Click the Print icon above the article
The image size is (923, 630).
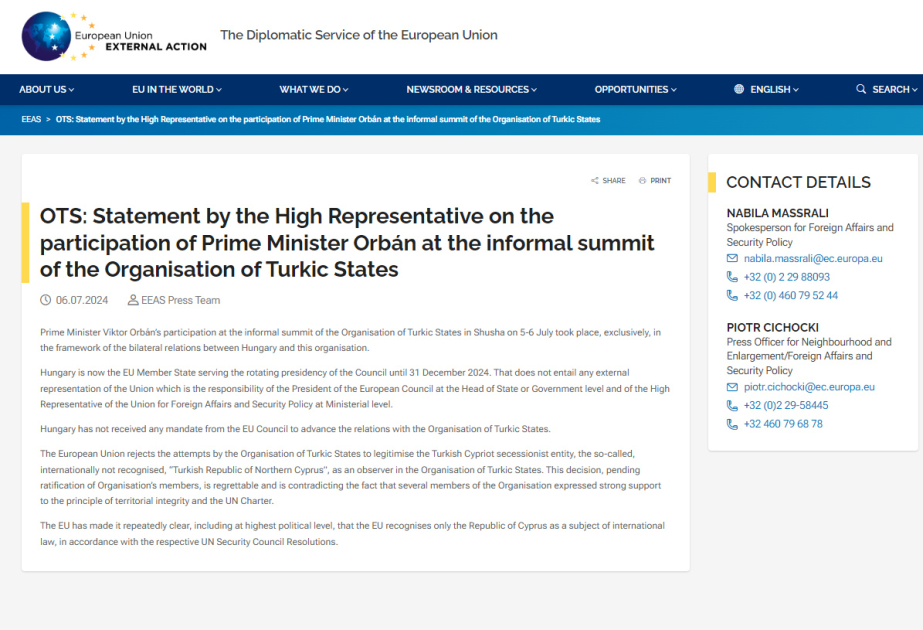coord(642,181)
